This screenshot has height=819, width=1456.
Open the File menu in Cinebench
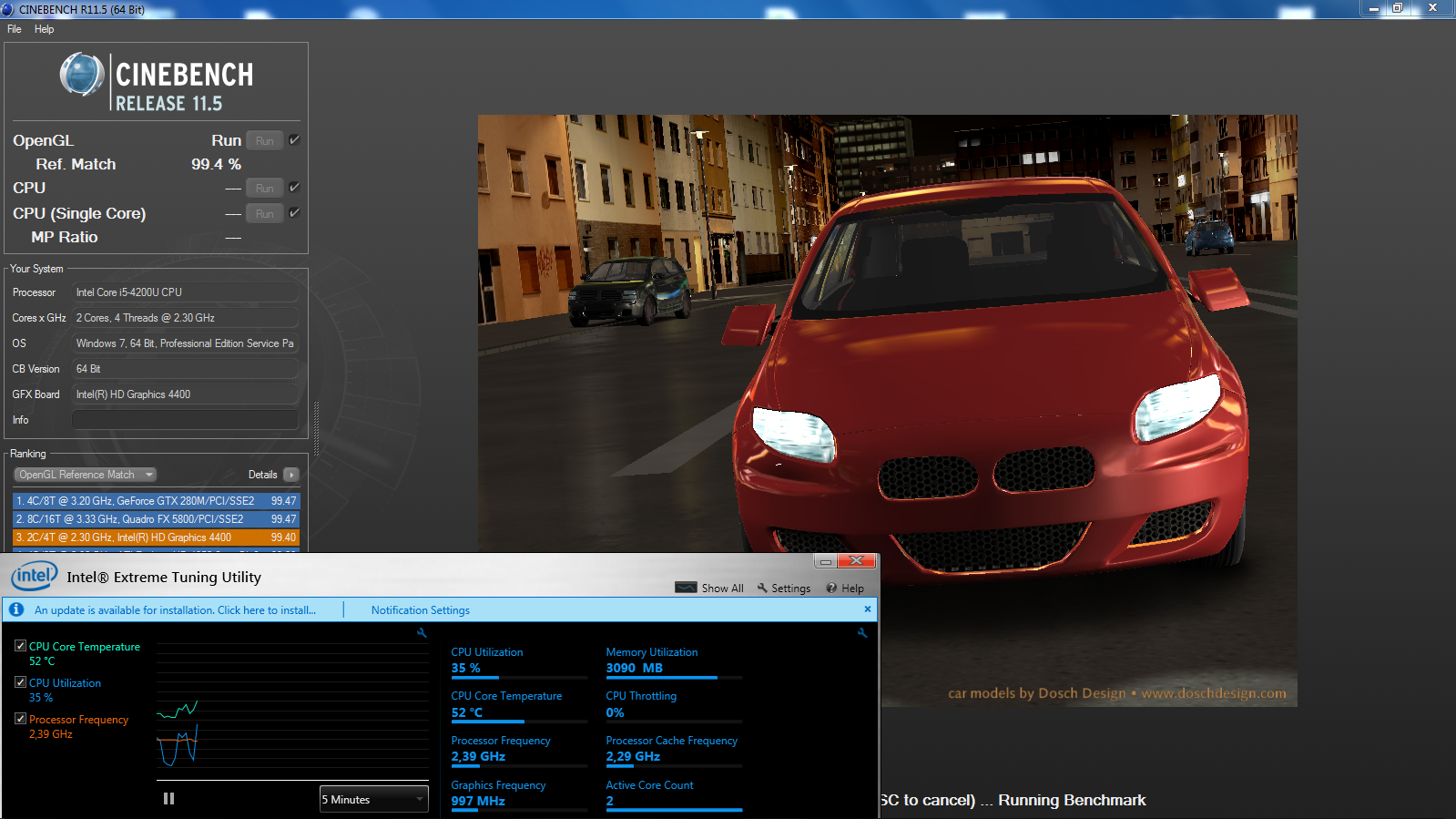tap(15, 29)
